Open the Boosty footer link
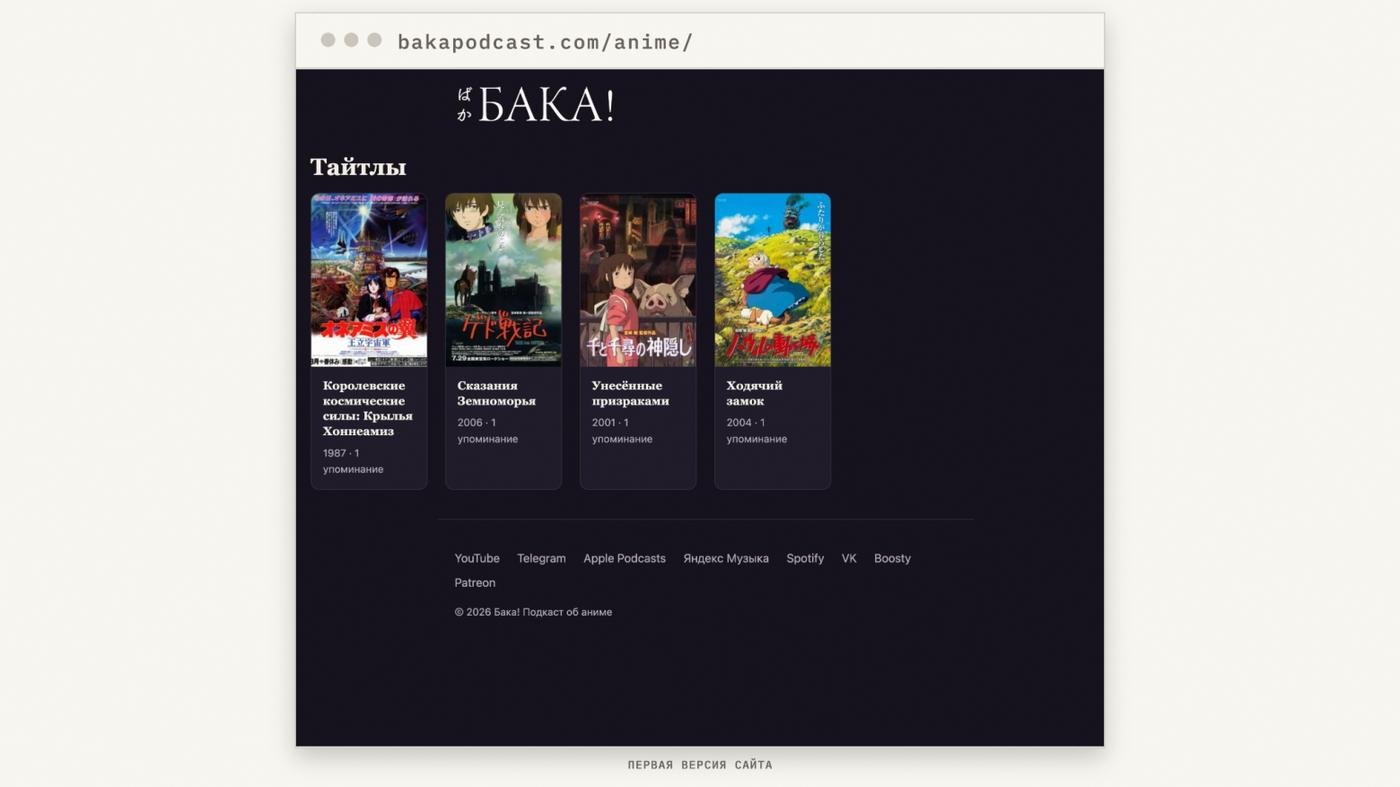The height and width of the screenshot is (787, 1400). coord(892,558)
